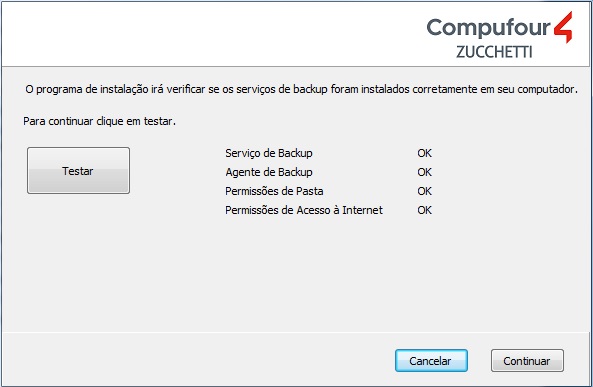Click the Cancelar button
This screenshot has height=387, width=593.
(x=431, y=361)
